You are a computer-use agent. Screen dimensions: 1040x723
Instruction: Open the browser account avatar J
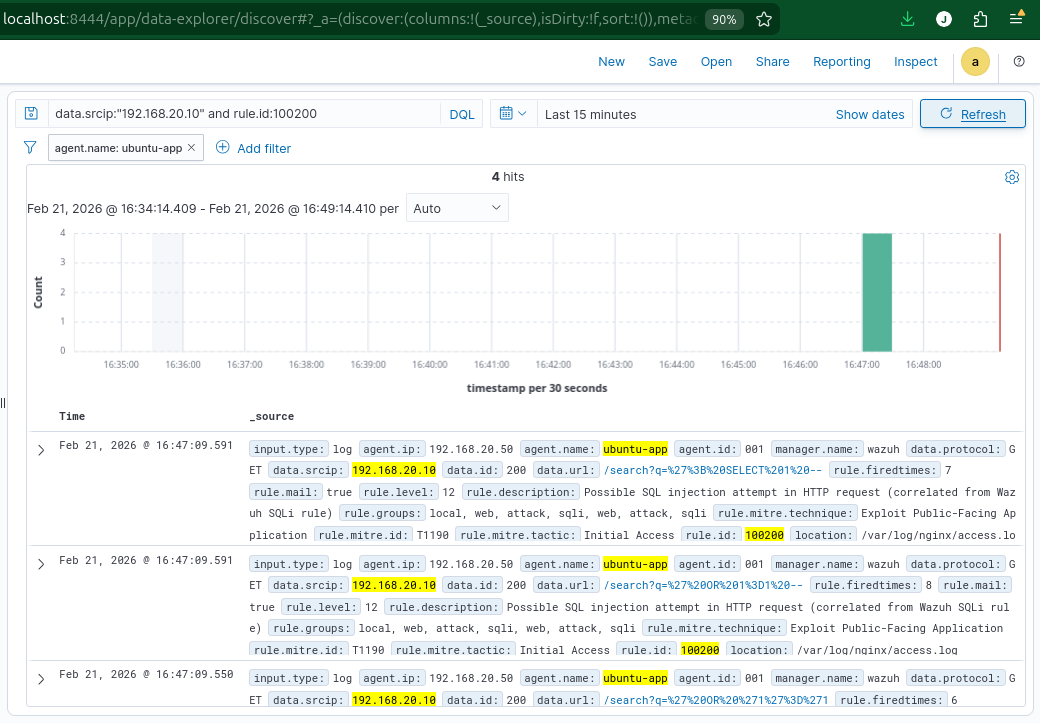click(x=944, y=19)
